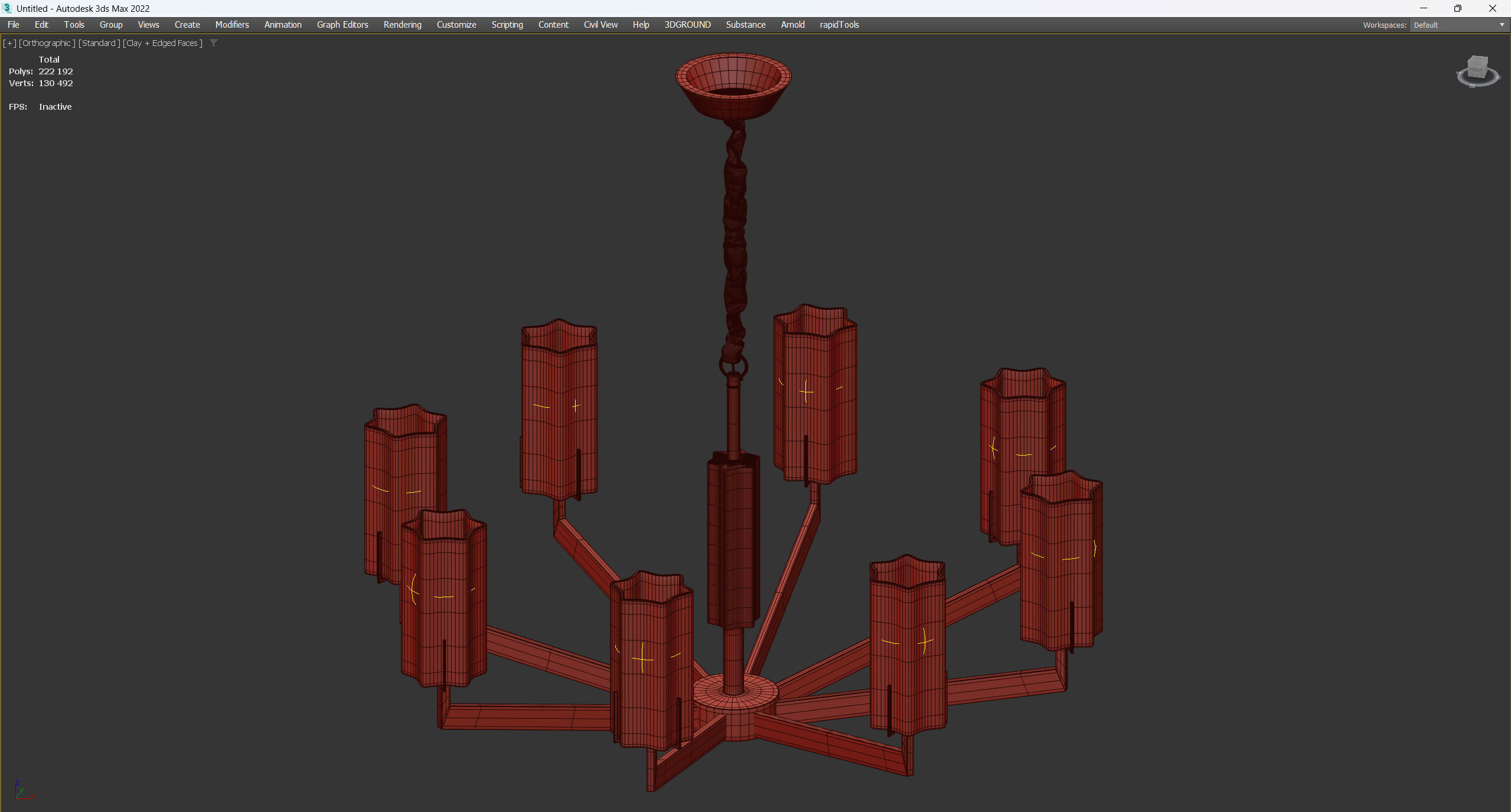
Task: Open the Create menu
Action: (x=187, y=25)
